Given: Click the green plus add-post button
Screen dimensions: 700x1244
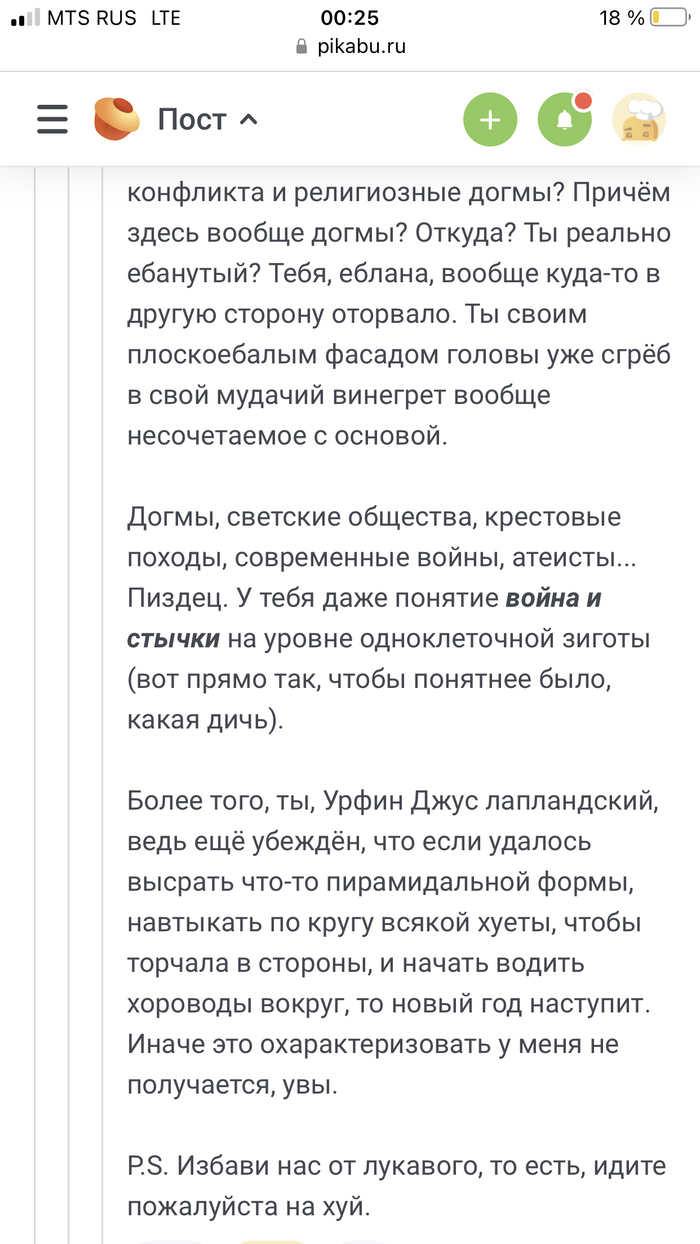Looking at the screenshot, I should (490, 121).
